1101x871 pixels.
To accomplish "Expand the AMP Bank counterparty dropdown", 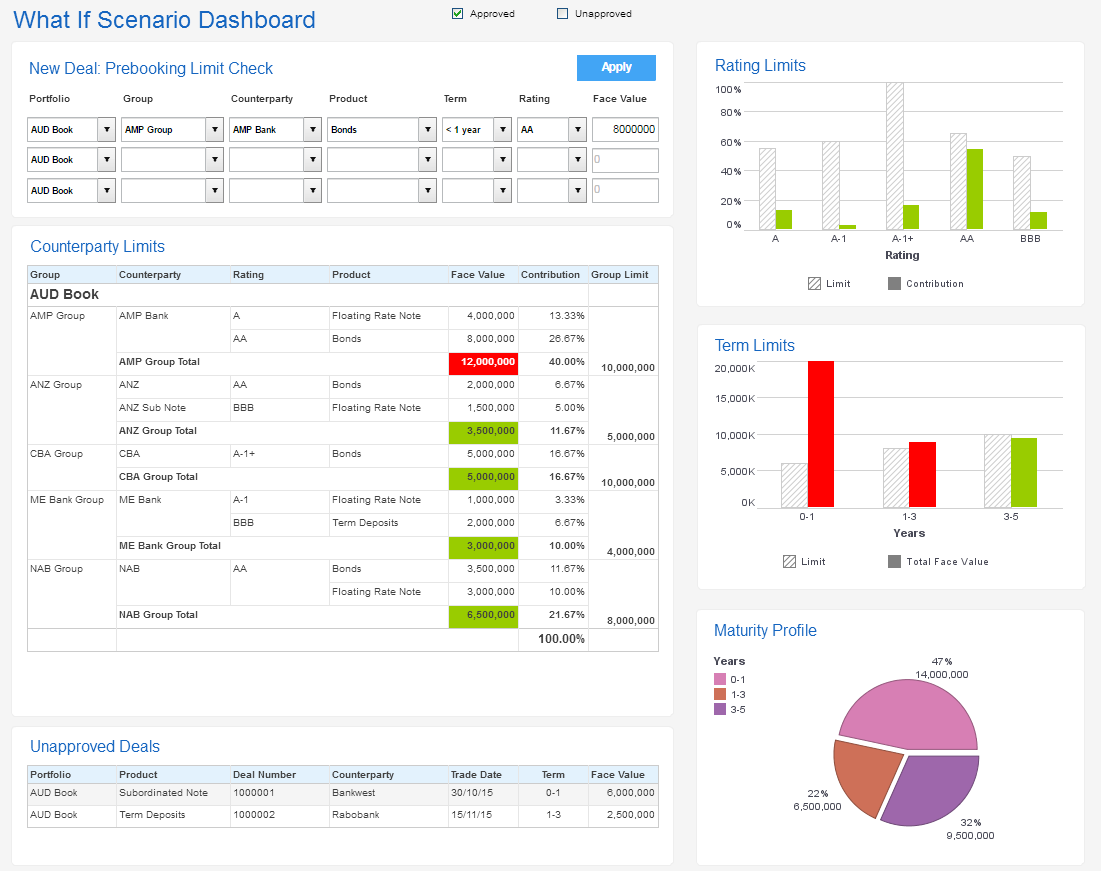I will click(311, 130).
